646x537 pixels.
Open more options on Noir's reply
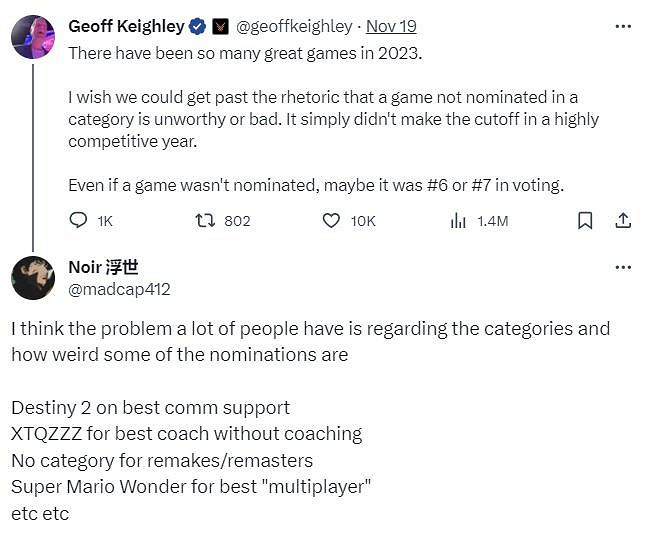click(x=622, y=267)
